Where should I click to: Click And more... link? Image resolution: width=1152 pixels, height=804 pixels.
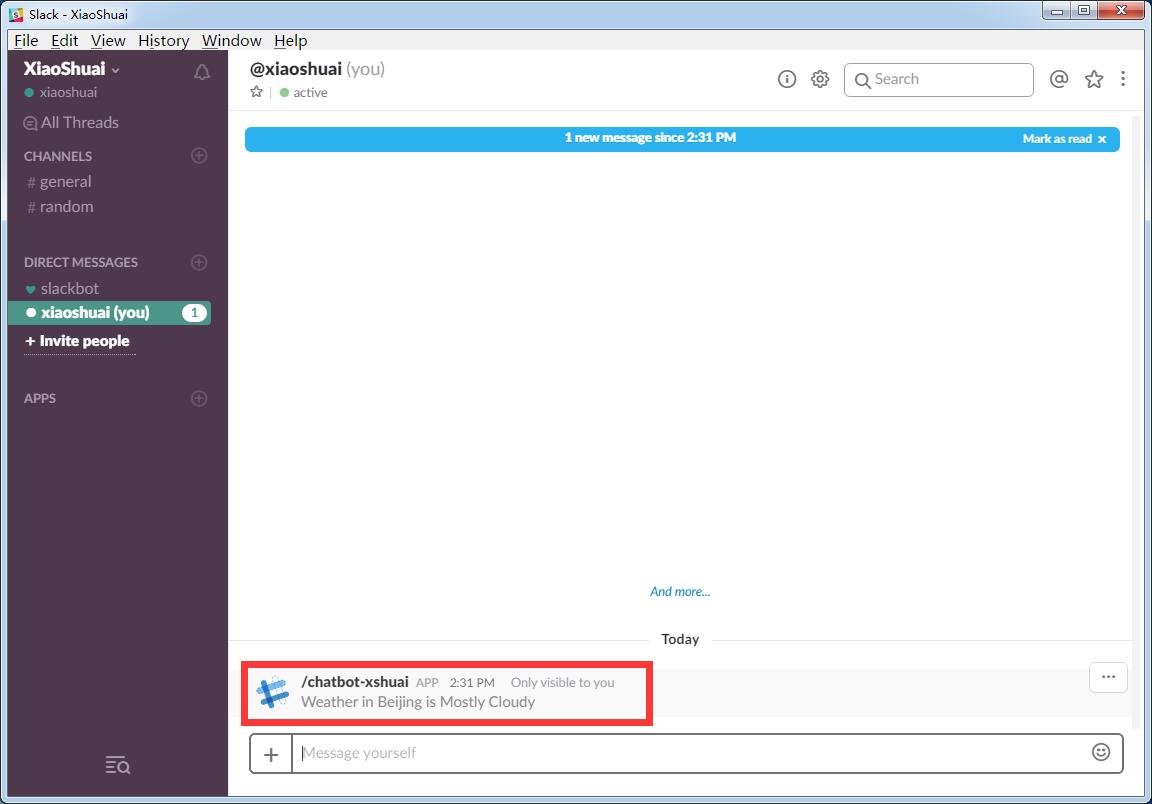point(680,592)
